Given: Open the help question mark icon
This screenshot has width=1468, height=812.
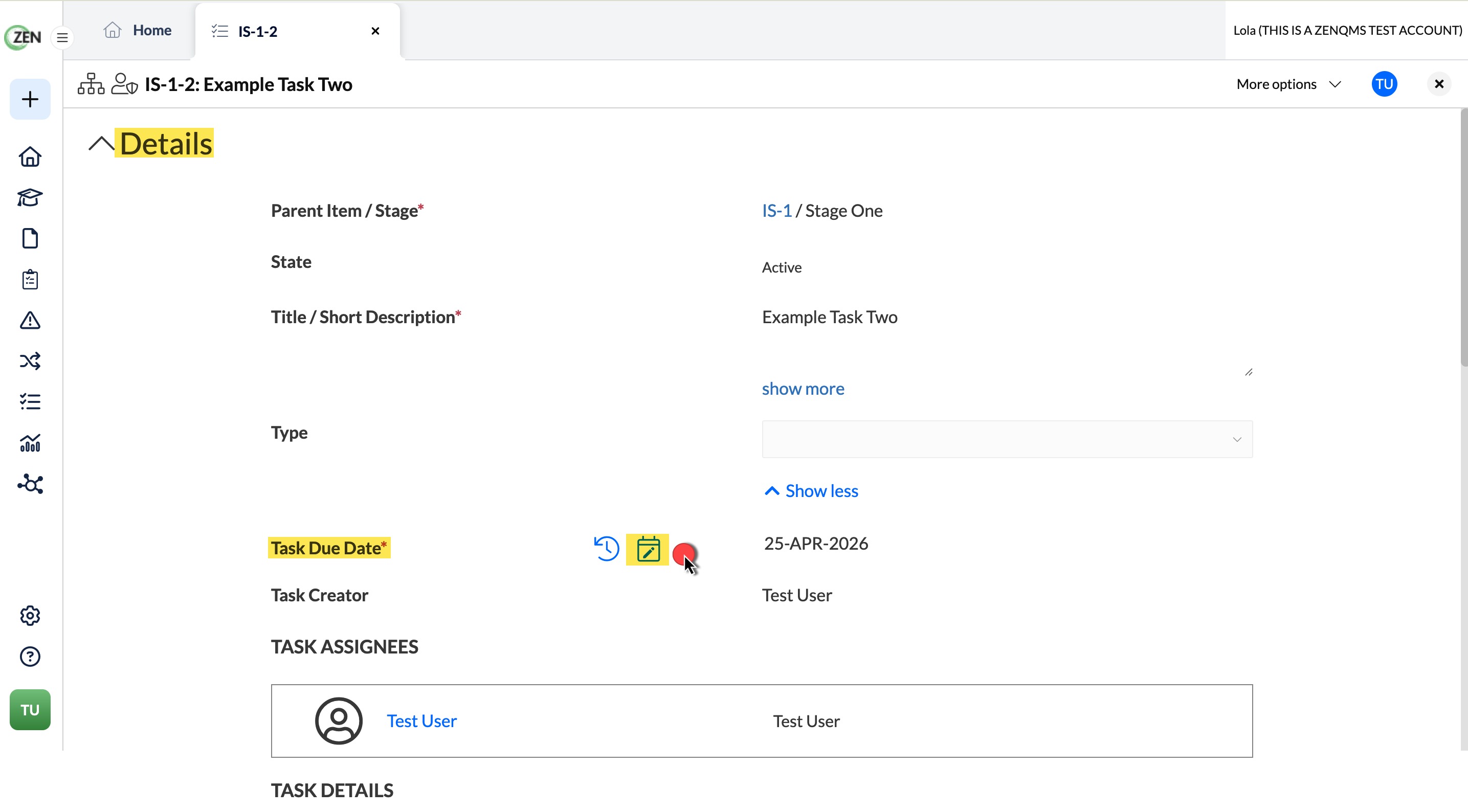Looking at the screenshot, I should 30,657.
